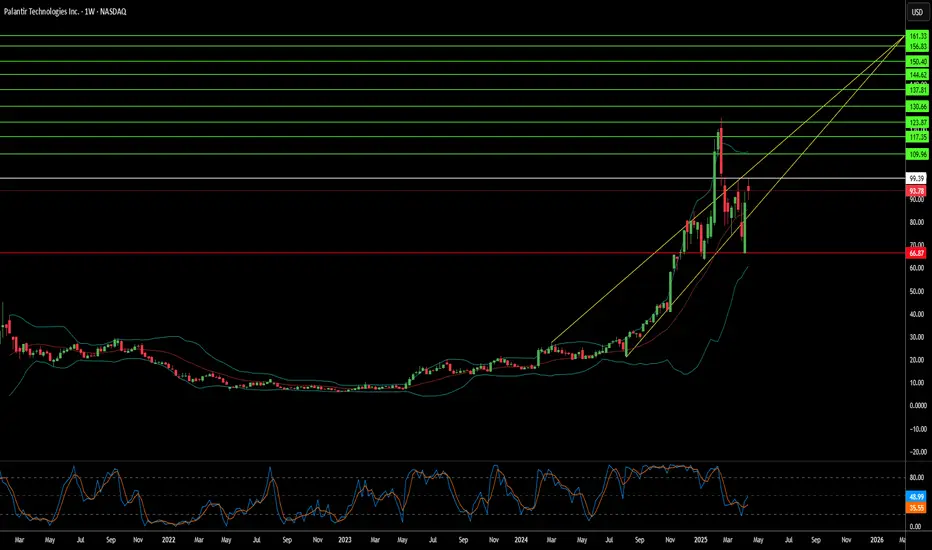Click the 40.00 price axis value

coord(917,314)
